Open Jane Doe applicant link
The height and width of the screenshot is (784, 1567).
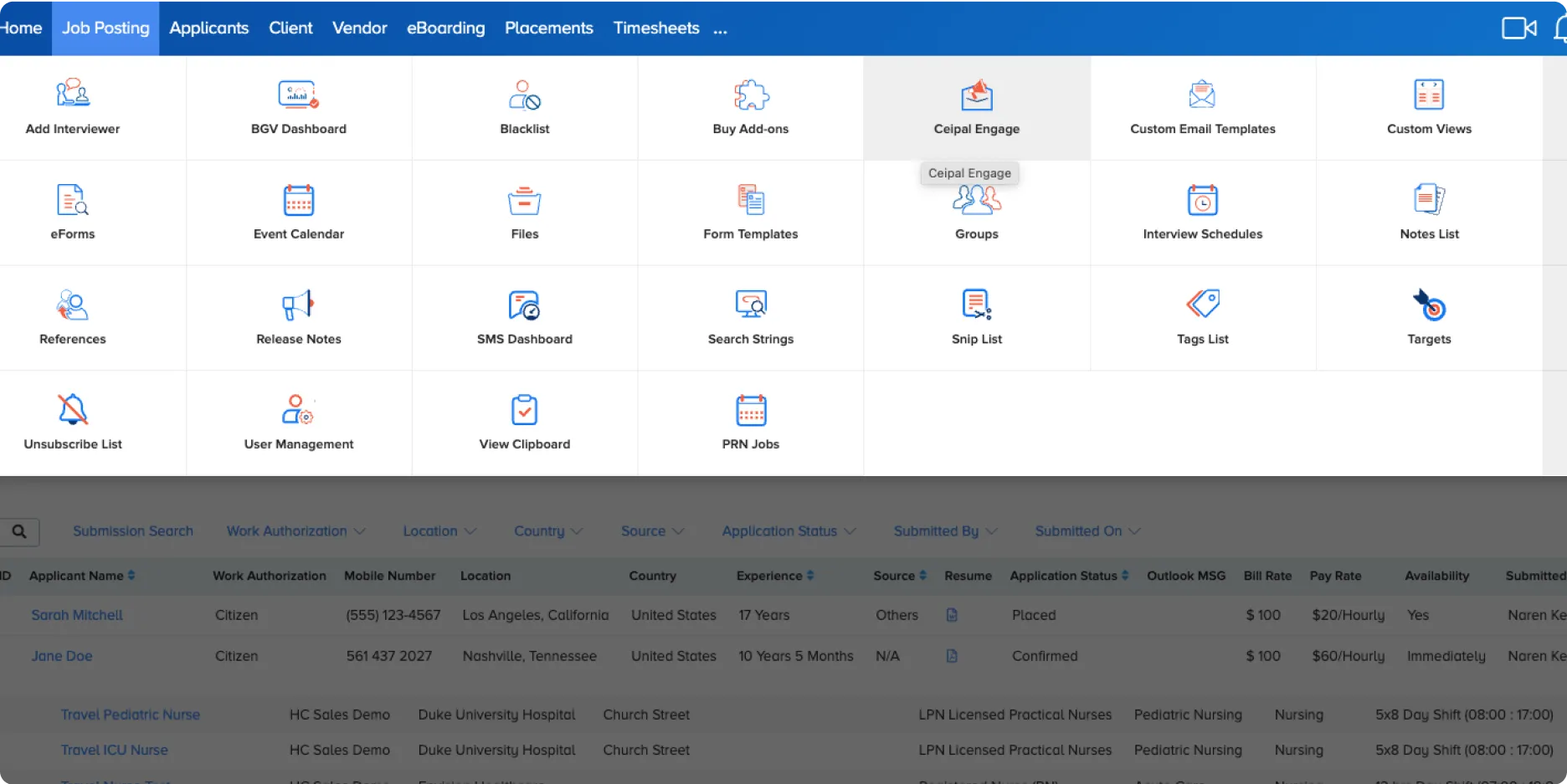(62, 656)
